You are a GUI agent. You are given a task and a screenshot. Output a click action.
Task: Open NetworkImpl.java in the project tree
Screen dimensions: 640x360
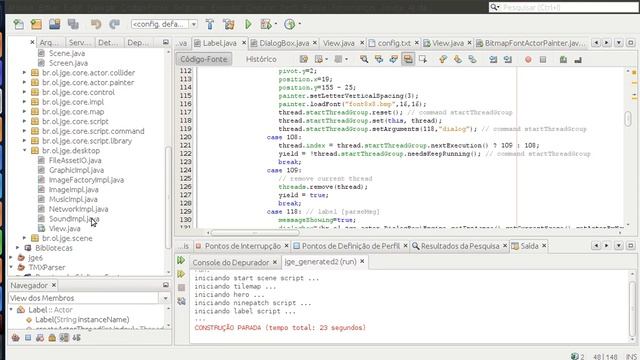78,209
